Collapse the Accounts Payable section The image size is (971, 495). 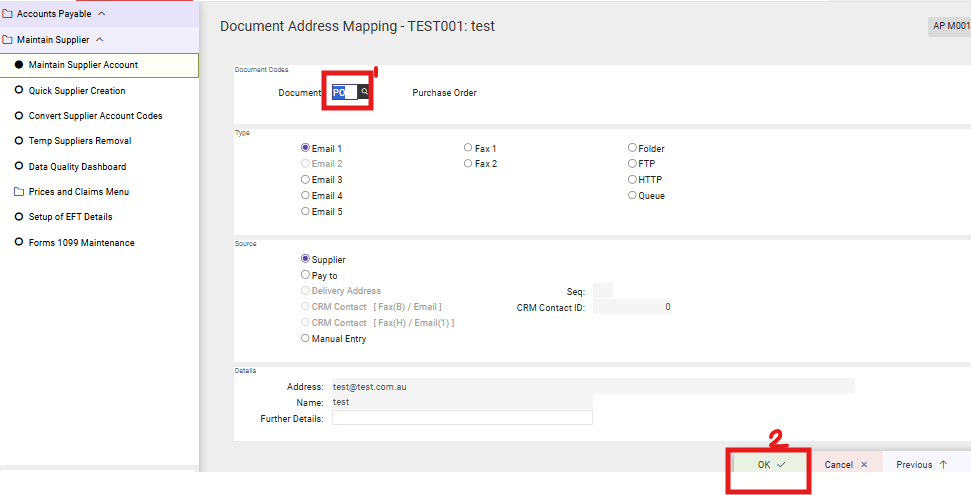101,14
